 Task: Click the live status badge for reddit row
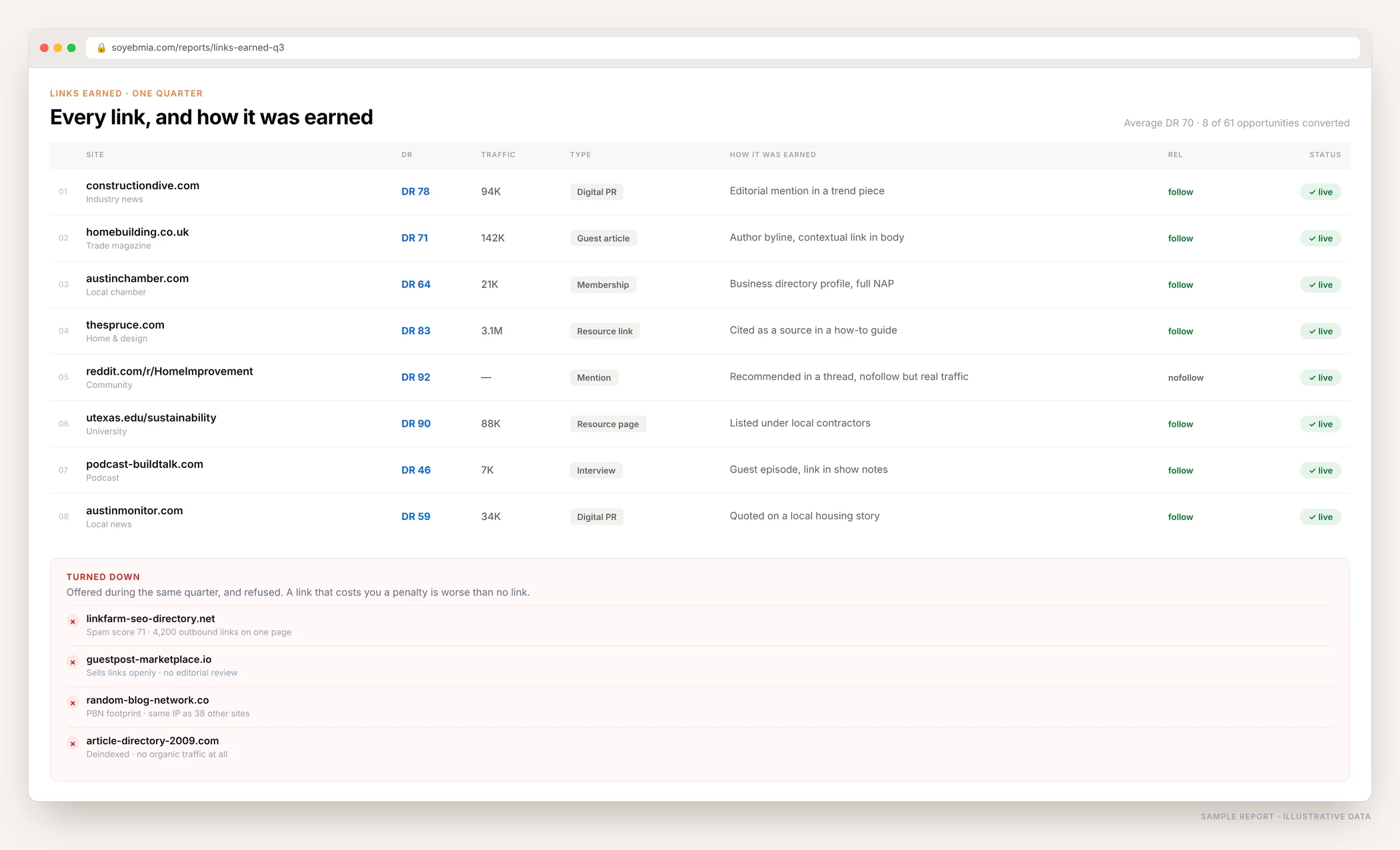[x=1320, y=377]
